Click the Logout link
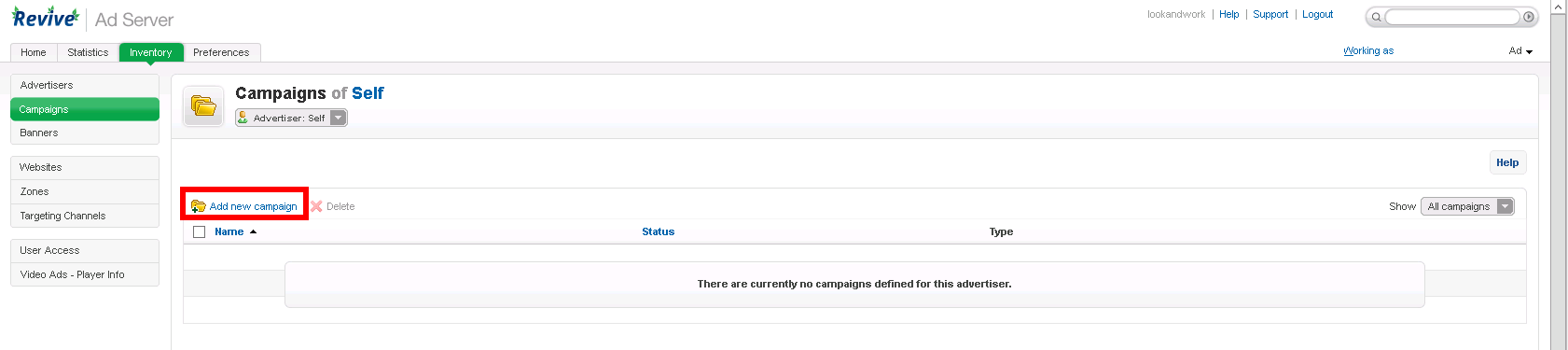Screen dimensions: 1568x350 (1317, 14)
